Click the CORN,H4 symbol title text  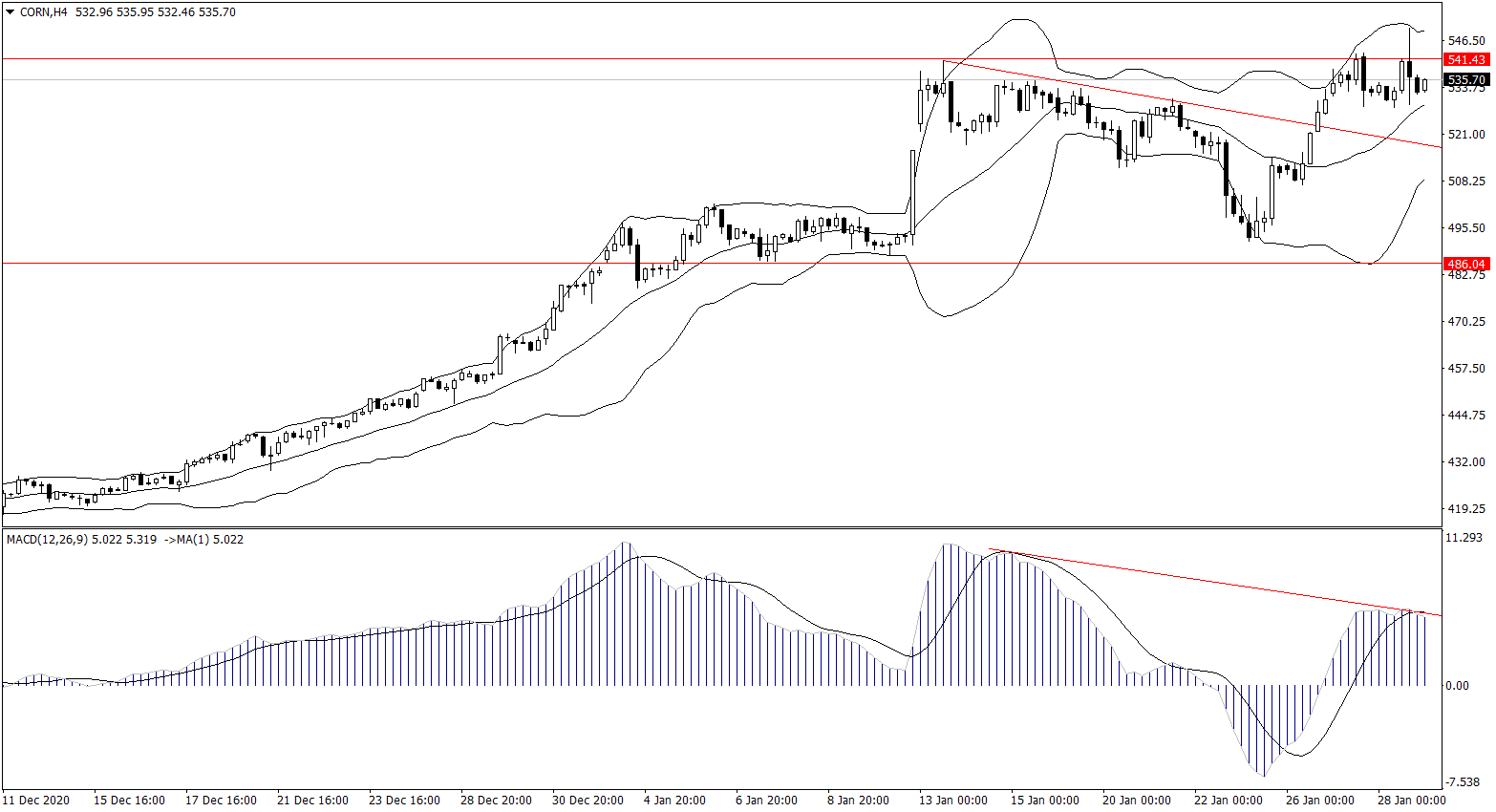tap(43, 12)
